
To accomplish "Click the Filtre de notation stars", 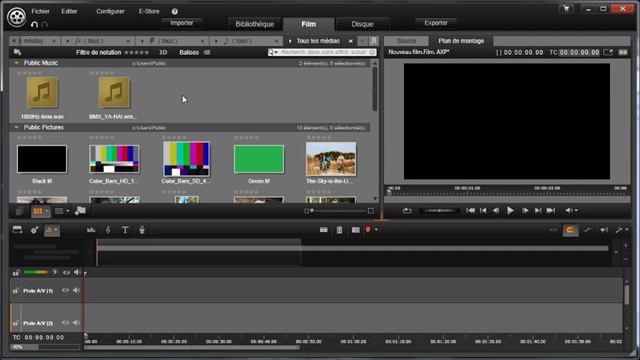I will pyautogui.click(x=137, y=52).
